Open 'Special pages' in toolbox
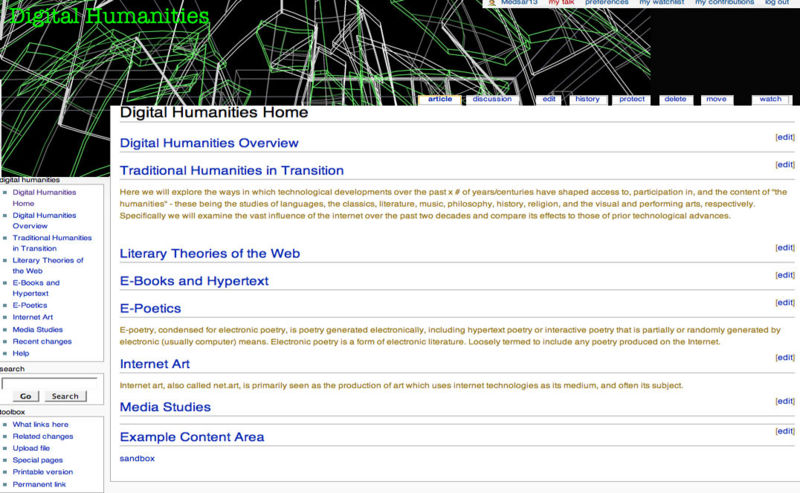Viewport: 800px width, 493px height. point(38,460)
